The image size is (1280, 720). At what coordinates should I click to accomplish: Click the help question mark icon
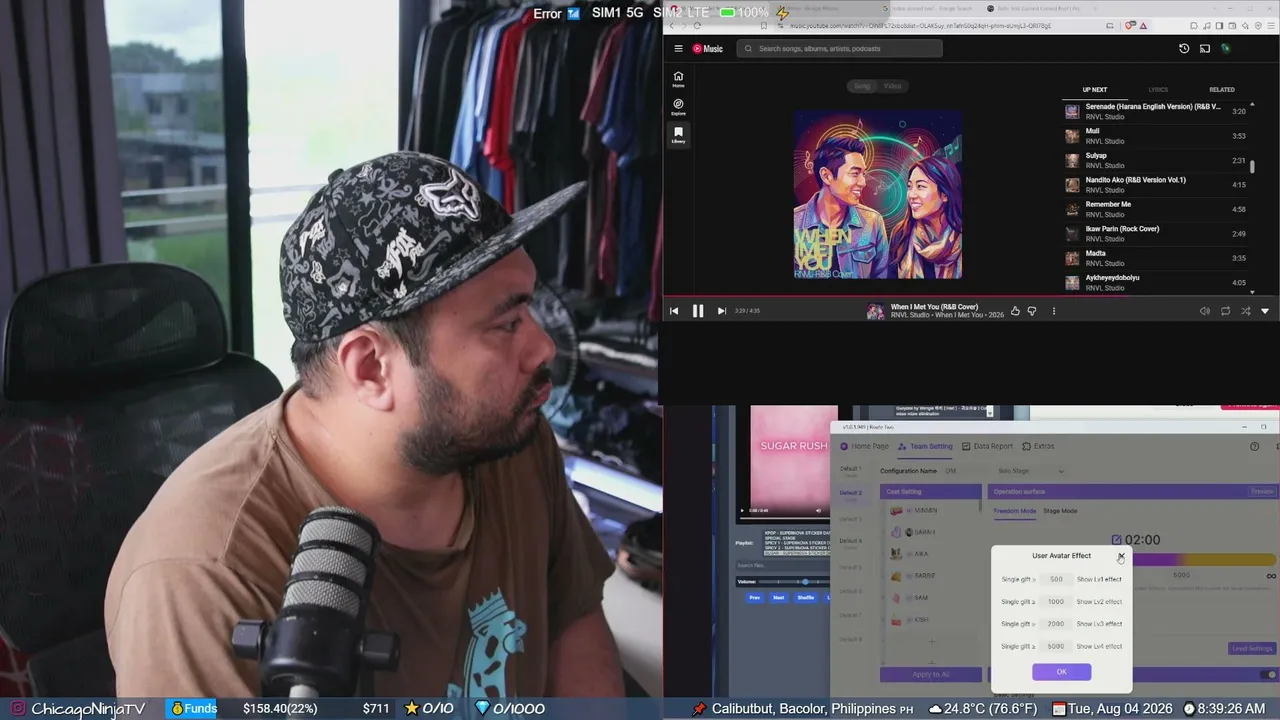click(1255, 446)
